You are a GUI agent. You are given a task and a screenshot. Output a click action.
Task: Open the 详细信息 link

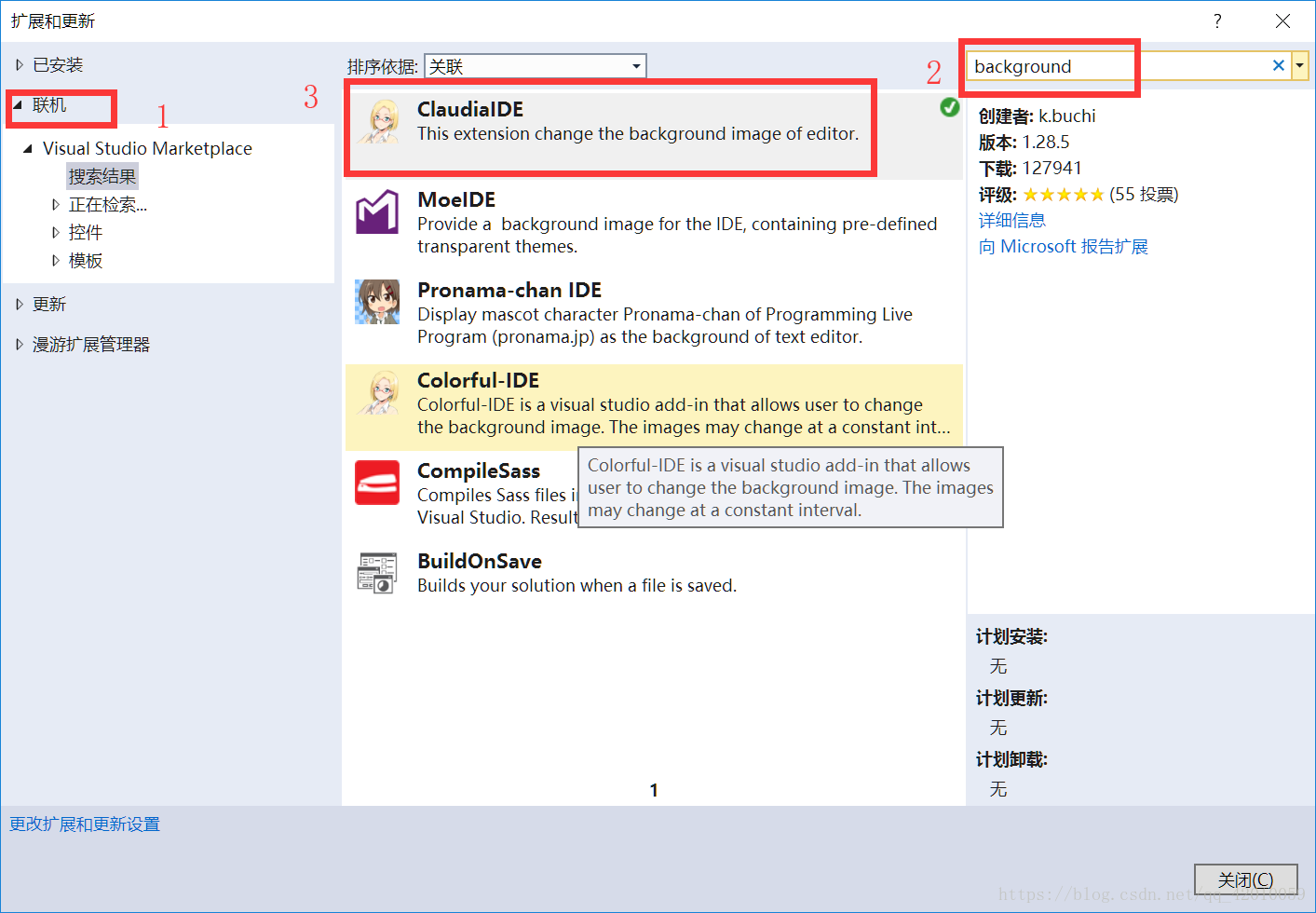pos(1012,221)
